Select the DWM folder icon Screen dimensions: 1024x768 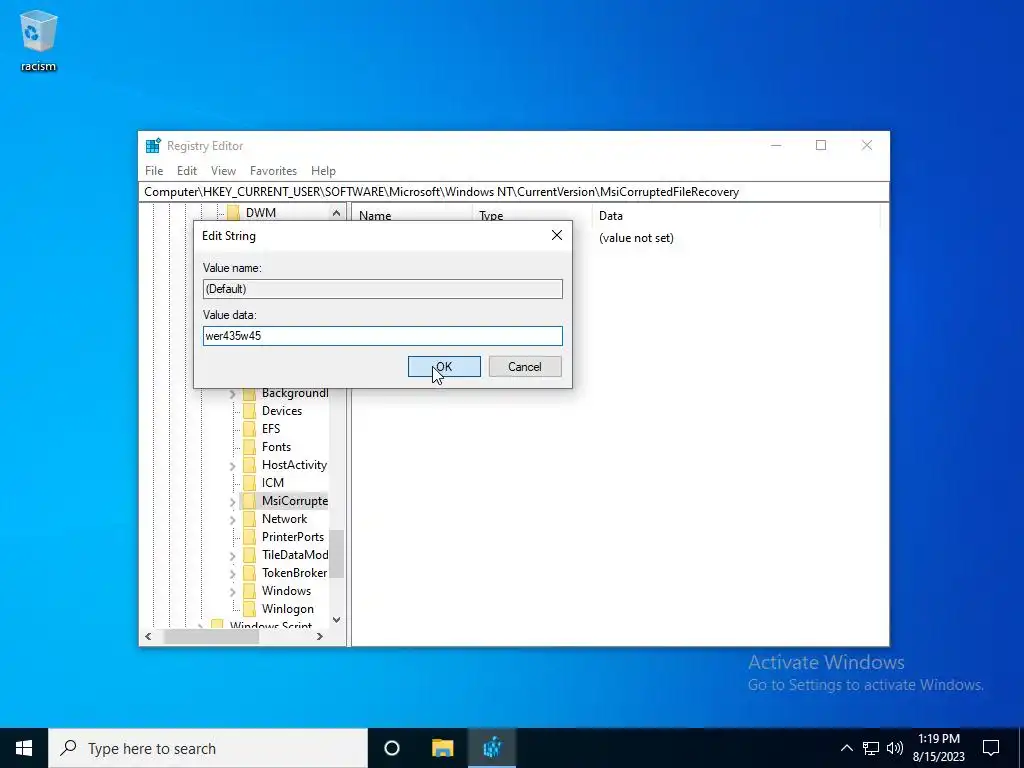233,213
